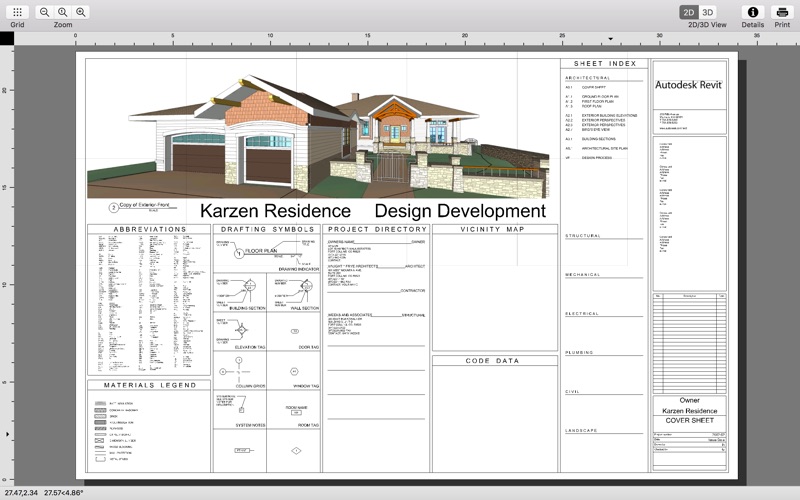
Task: Click the Code Data box
Action: [x=494, y=414]
